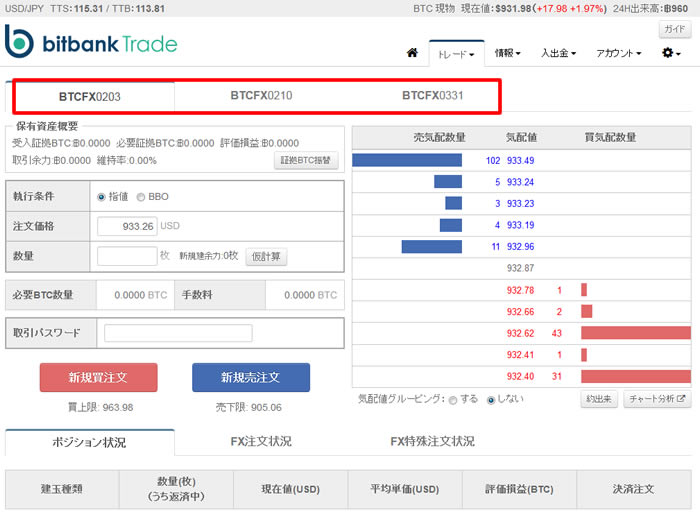The image size is (700, 515).
Task: Open the ガイド guide button
Action: tap(675, 29)
